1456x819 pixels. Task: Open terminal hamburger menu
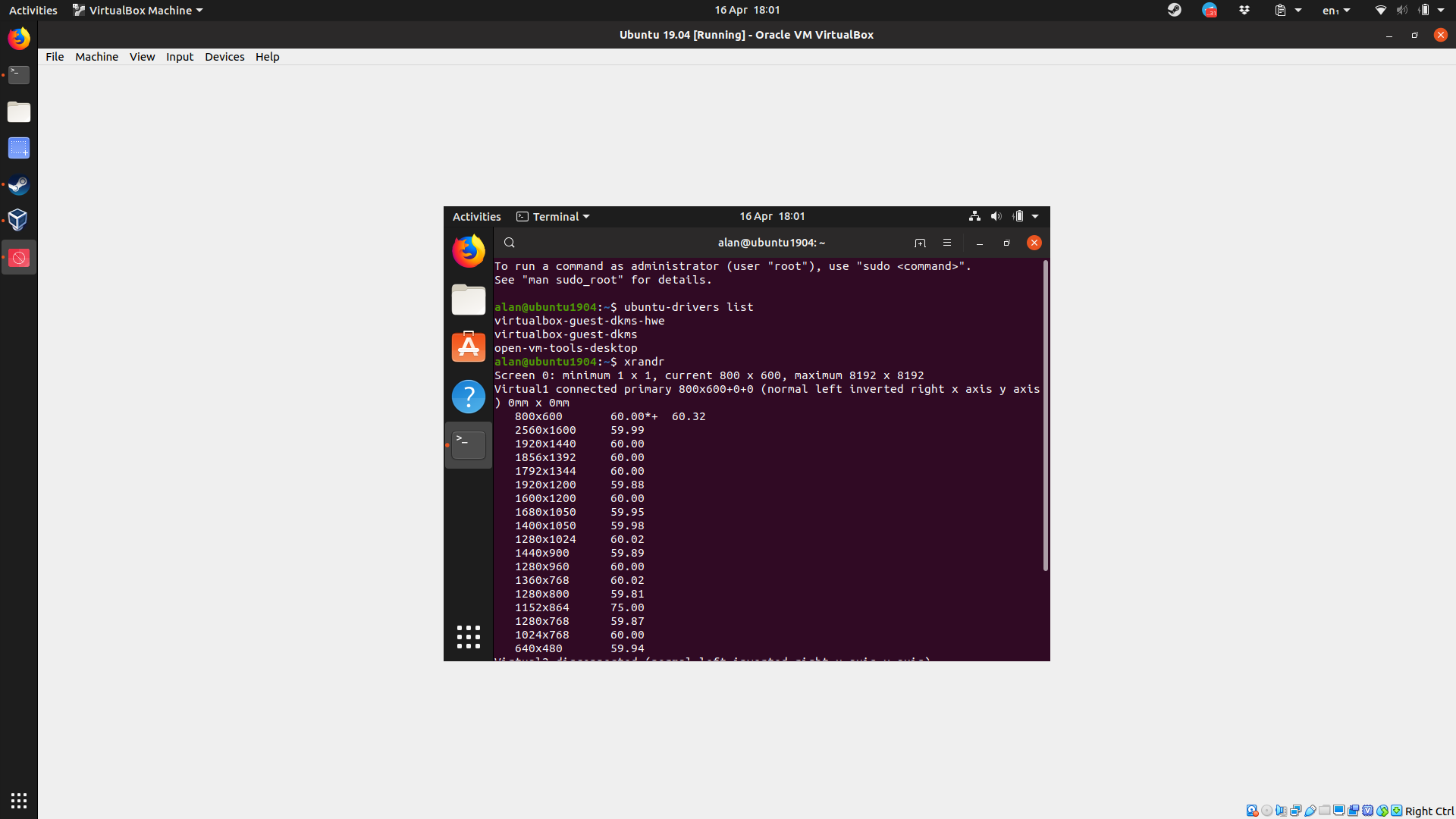[947, 243]
